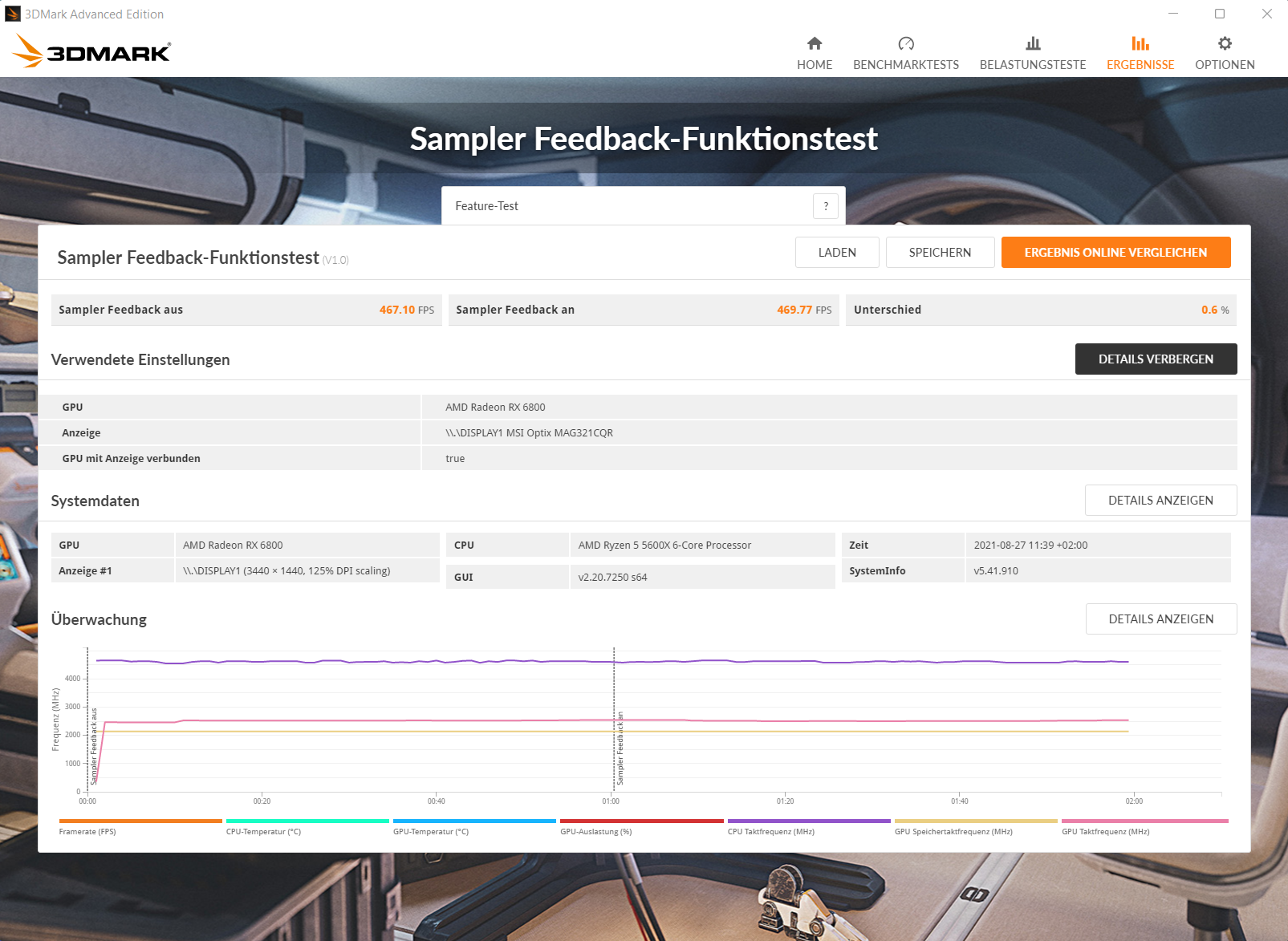Click the 'true' value for GPU mit Anzeige
The height and width of the screenshot is (941, 1288).
click(x=455, y=458)
